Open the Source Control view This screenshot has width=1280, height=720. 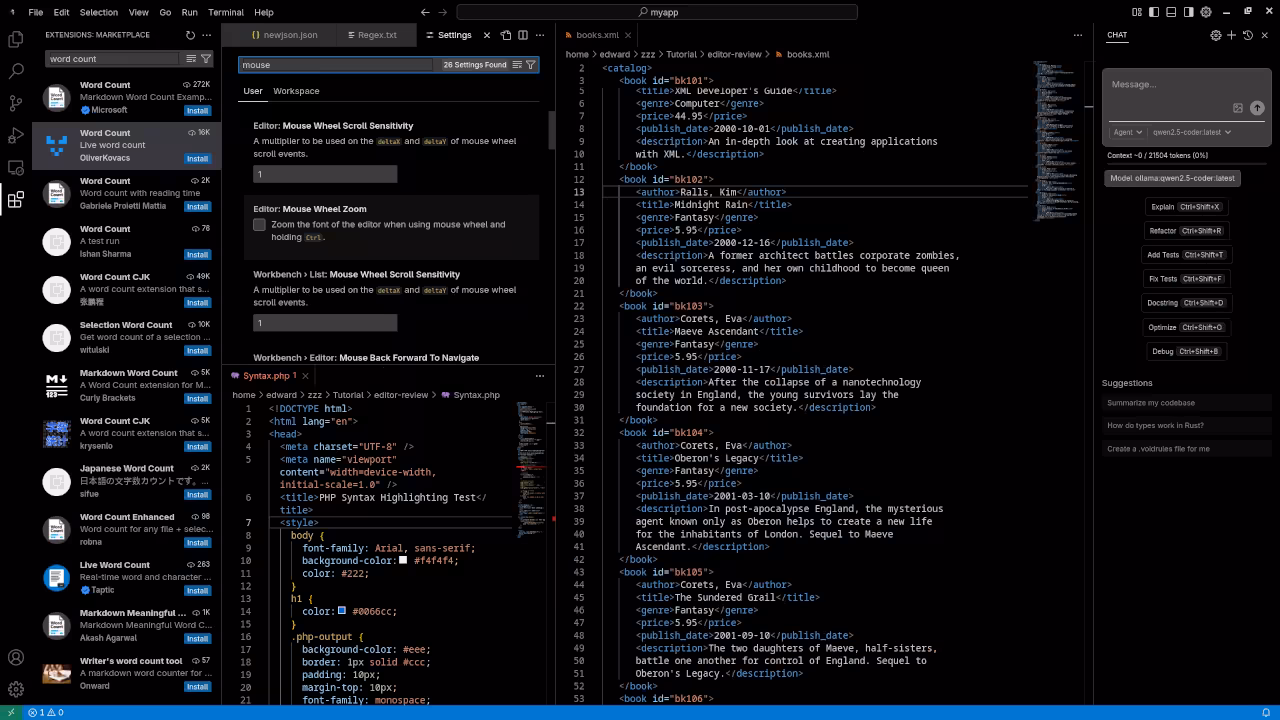[x=15, y=103]
